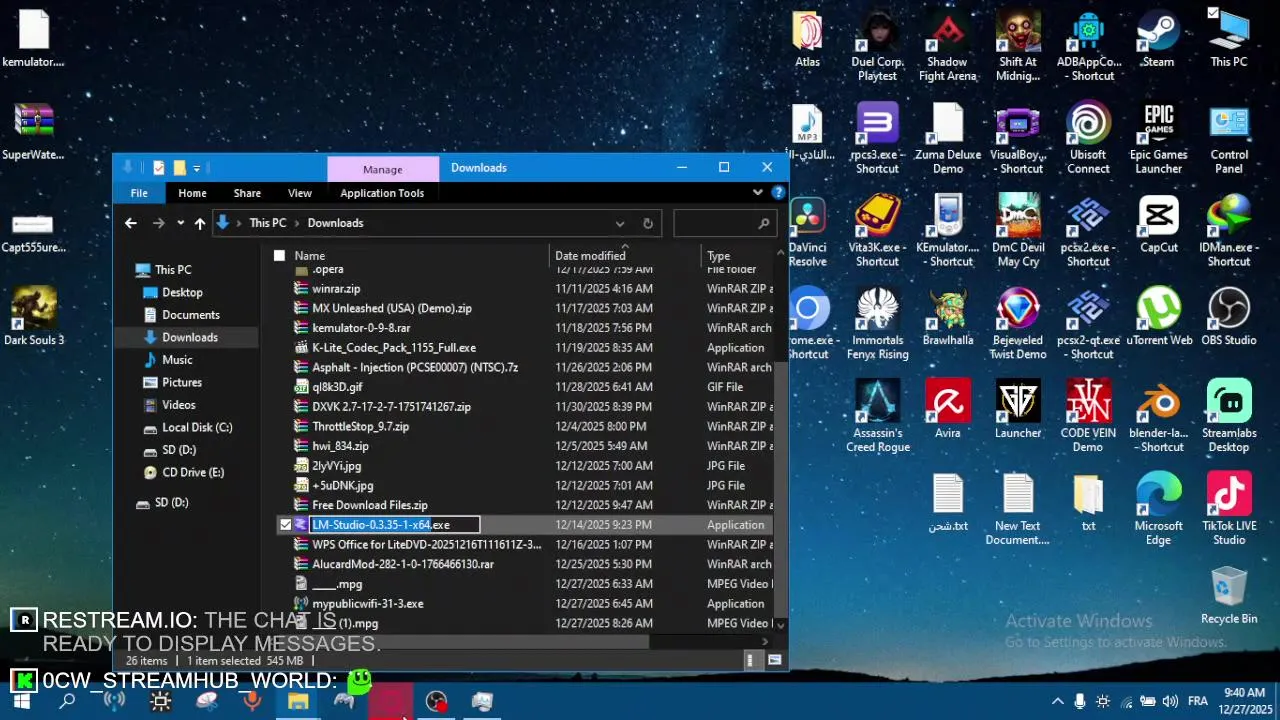Select ThrottleStop_9.7.zip file
The height and width of the screenshot is (720, 1280).
(524, 426)
